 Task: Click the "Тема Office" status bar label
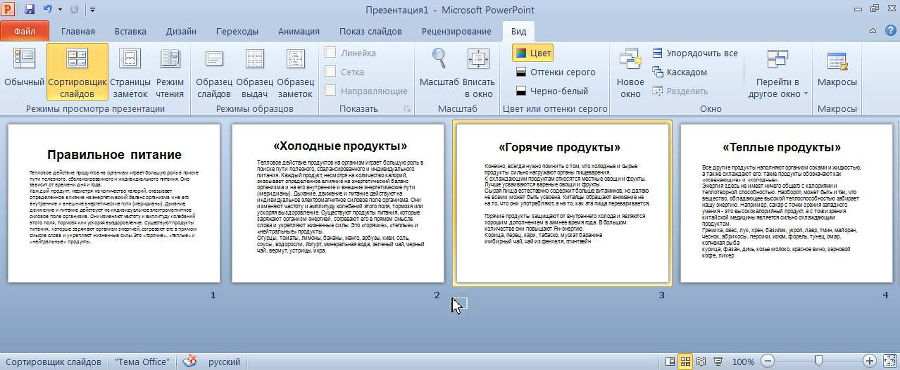142,362
